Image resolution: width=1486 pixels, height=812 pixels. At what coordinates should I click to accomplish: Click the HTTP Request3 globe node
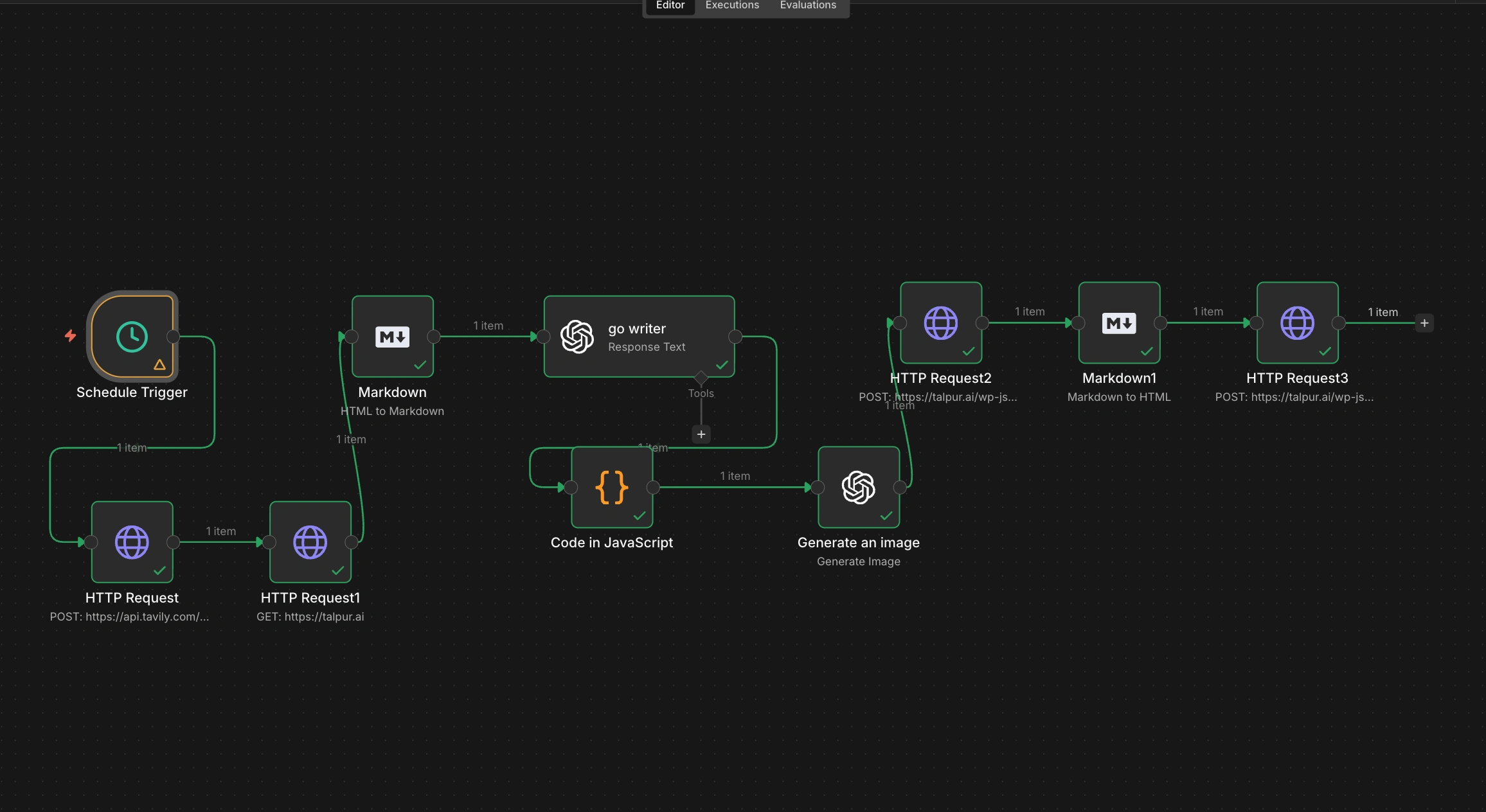point(1297,322)
